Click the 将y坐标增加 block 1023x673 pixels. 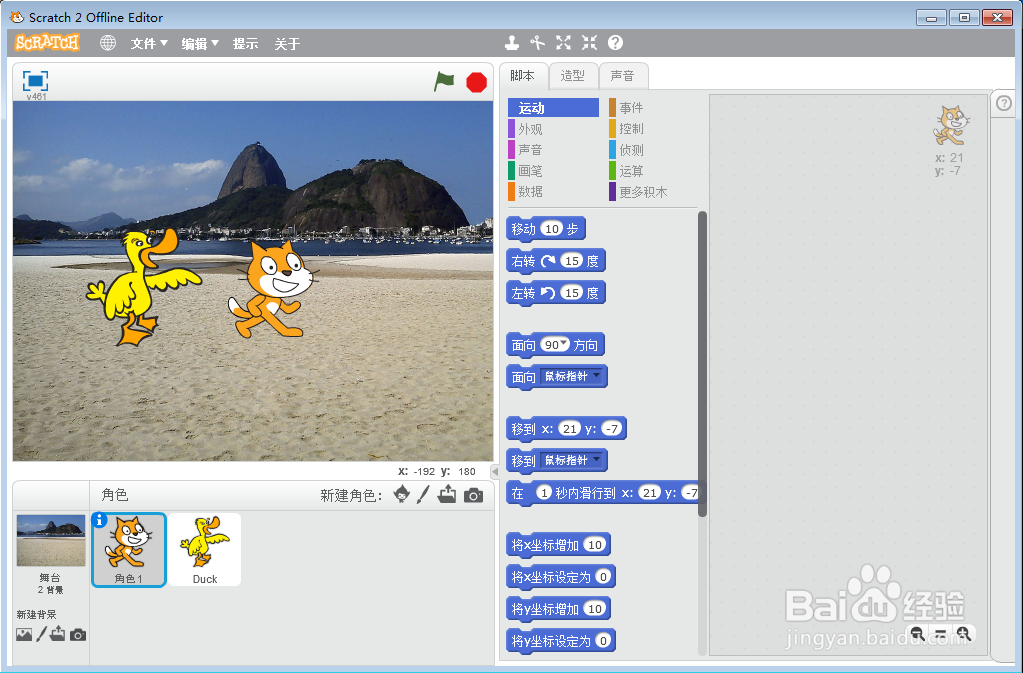(558, 608)
